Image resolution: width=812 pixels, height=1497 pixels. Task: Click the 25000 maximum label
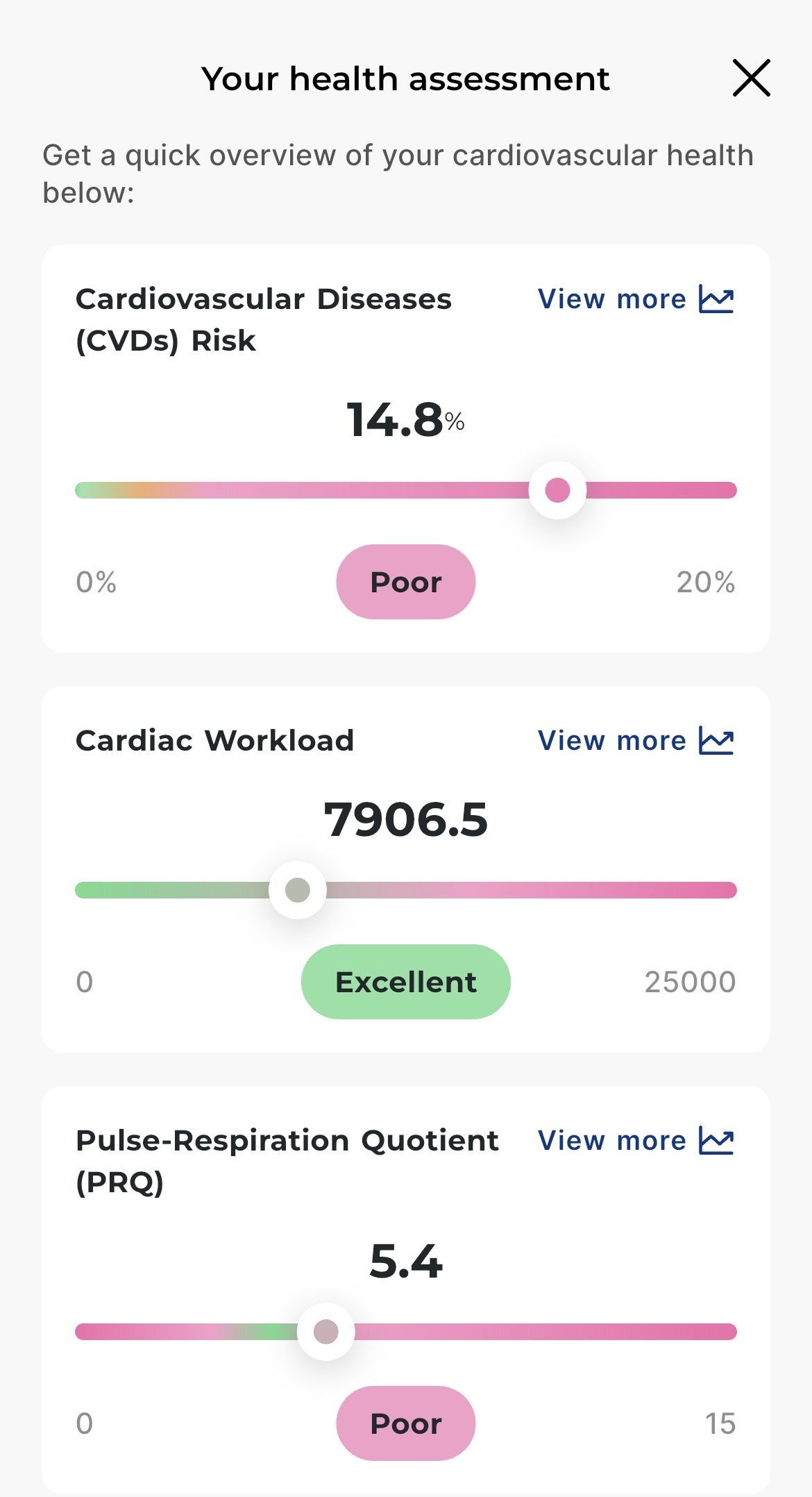690,982
